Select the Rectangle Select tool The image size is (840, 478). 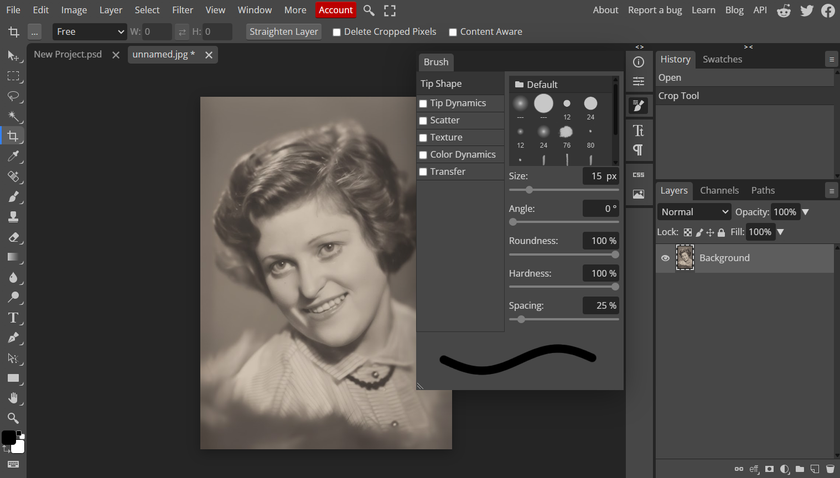pos(13,76)
